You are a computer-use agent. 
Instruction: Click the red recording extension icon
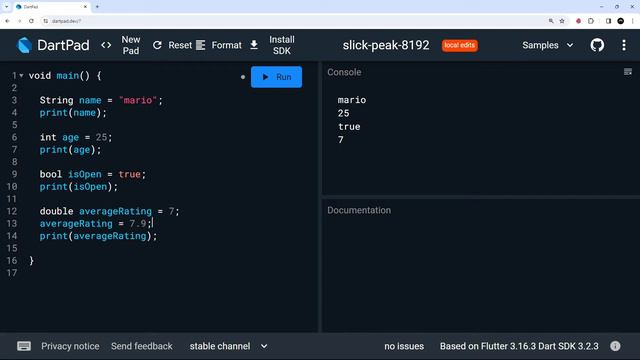pyautogui.click(x=578, y=21)
